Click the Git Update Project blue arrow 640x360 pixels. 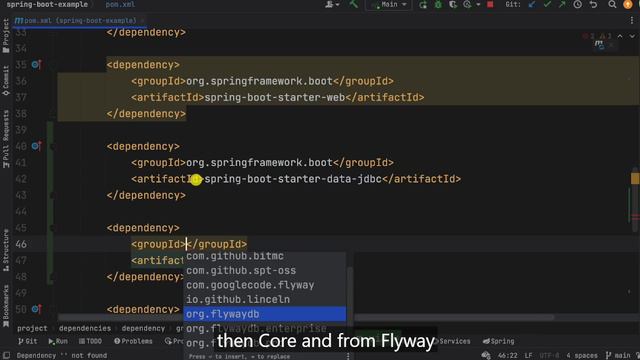(x=532, y=4)
